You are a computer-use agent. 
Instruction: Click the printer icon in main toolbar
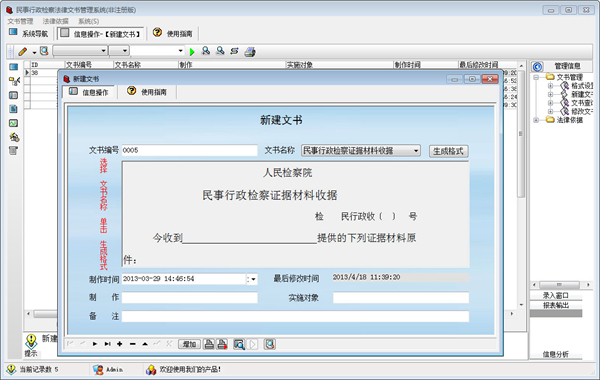[x=250, y=52]
